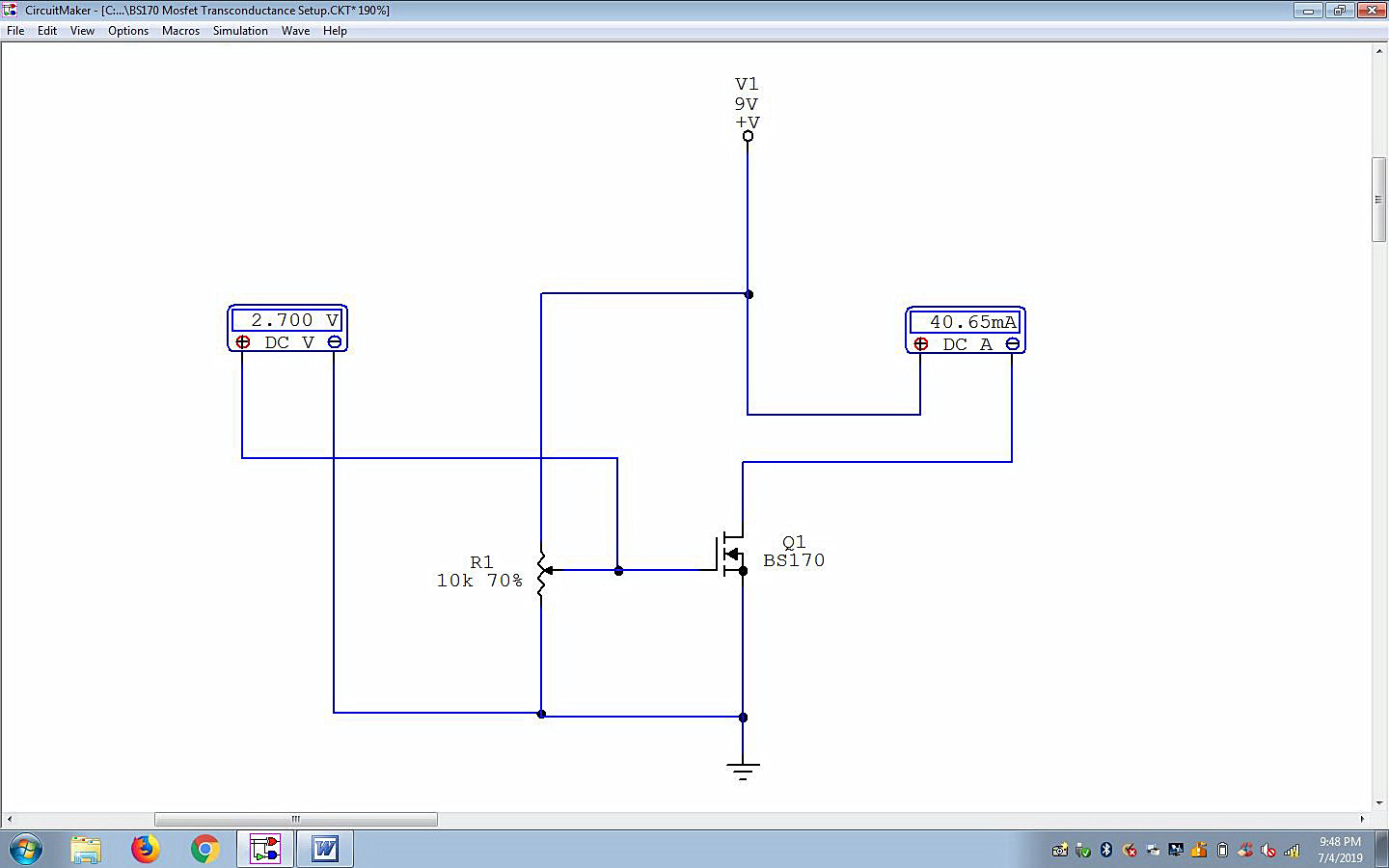Image resolution: width=1389 pixels, height=868 pixels.
Task: Click the Show Desktop button
Action: [x=1381, y=850]
